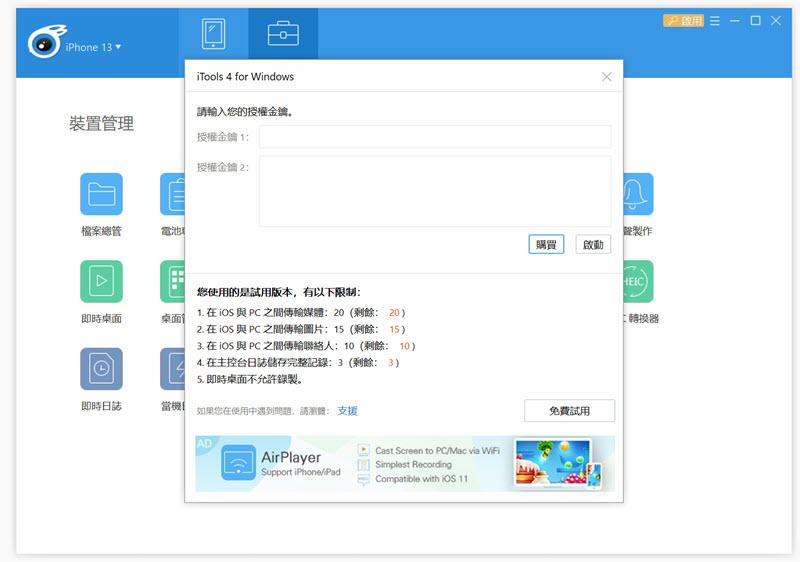
Task: Click the AirPlayer wifi screen icon
Action: coord(238,463)
